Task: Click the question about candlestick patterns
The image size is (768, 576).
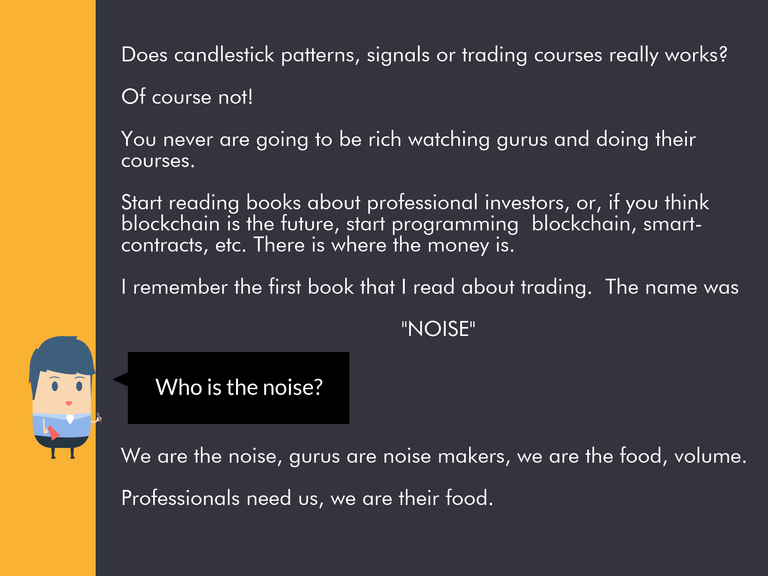Action: 424,55
